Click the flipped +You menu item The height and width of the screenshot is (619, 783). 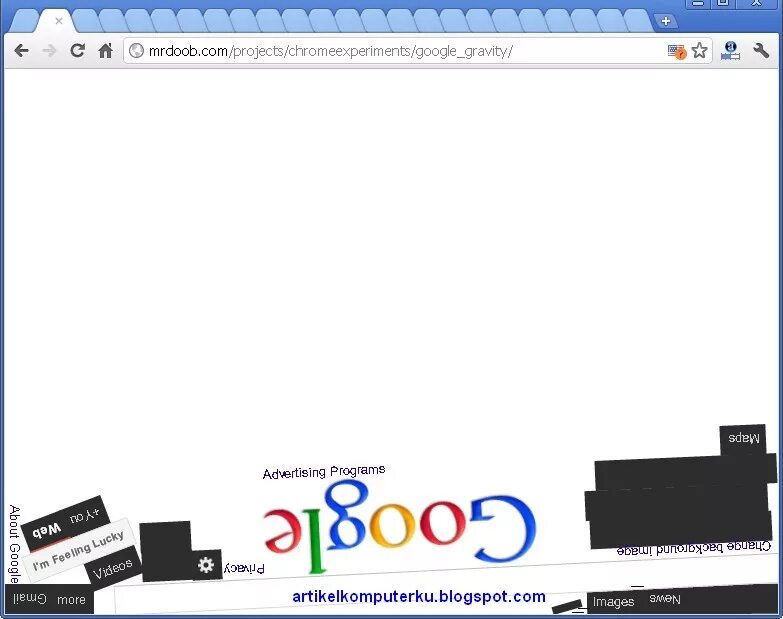(84, 516)
